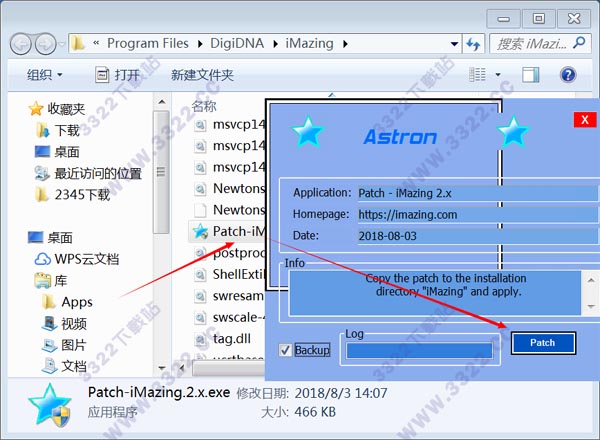The width and height of the screenshot is (600, 440).
Task: Expand arrow after Program Files breadcrumb
Action: point(200,44)
